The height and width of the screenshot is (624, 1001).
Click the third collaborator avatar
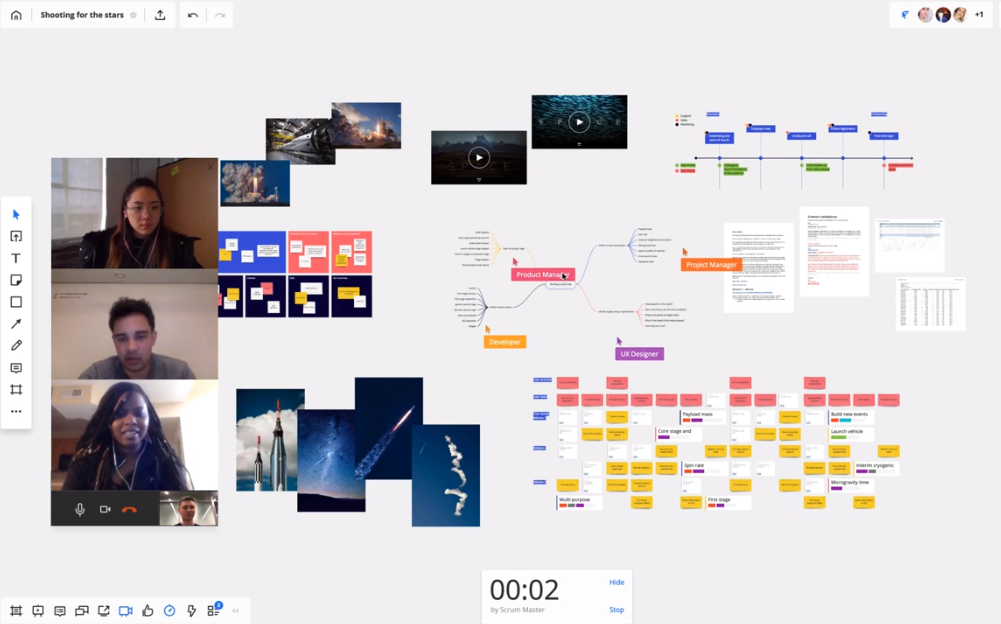tap(960, 15)
